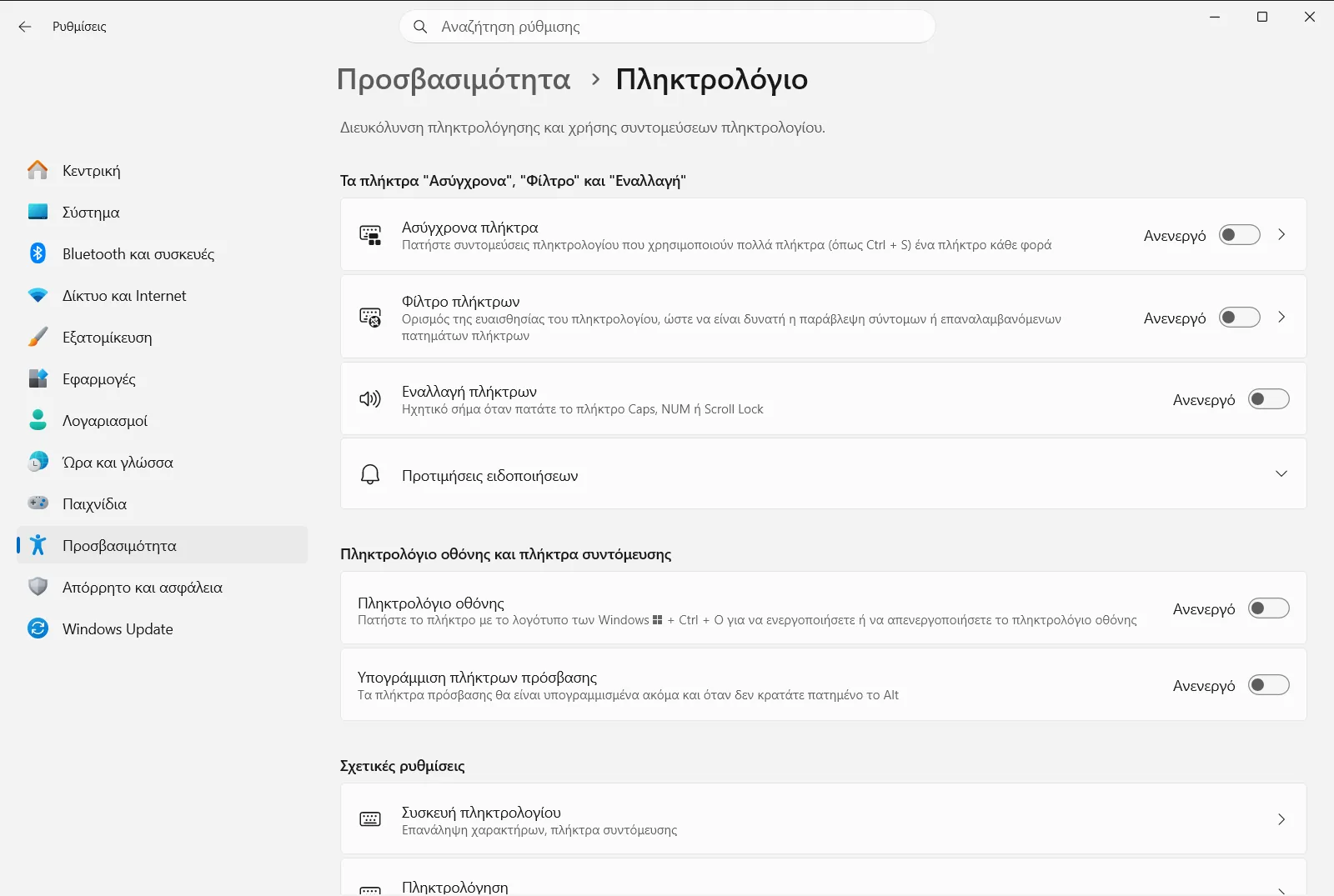
Task: Click Συσκευή πληκτρολογίου related setting title
Action: coord(481,812)
